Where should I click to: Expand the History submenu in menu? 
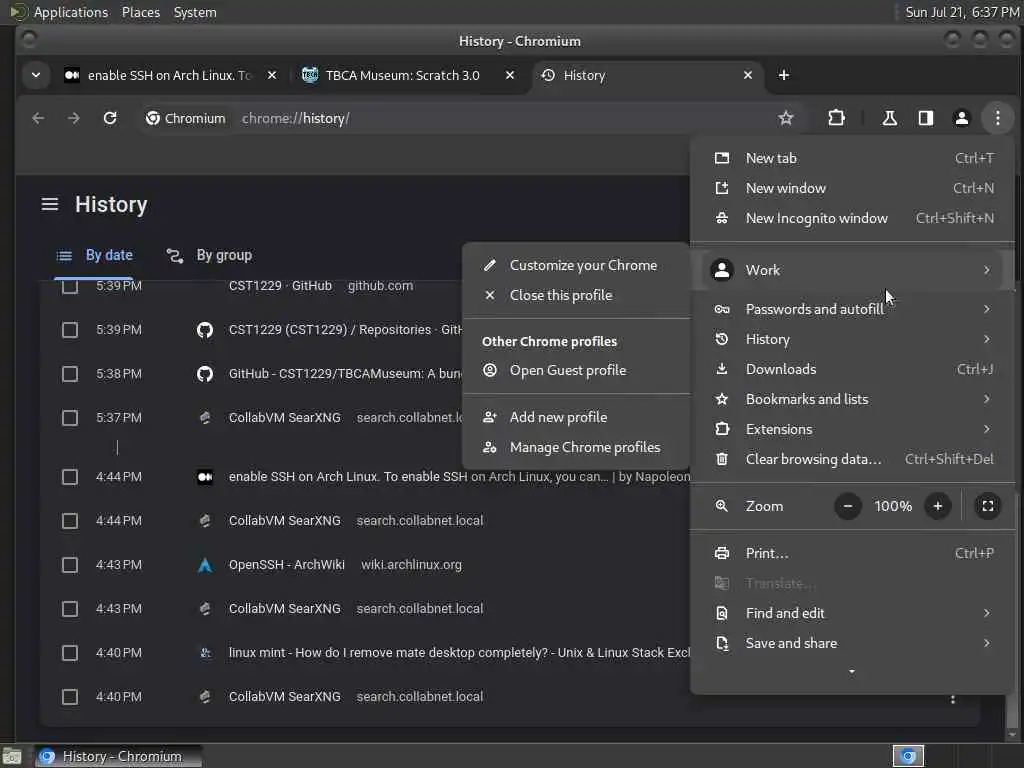coord(852,339)
